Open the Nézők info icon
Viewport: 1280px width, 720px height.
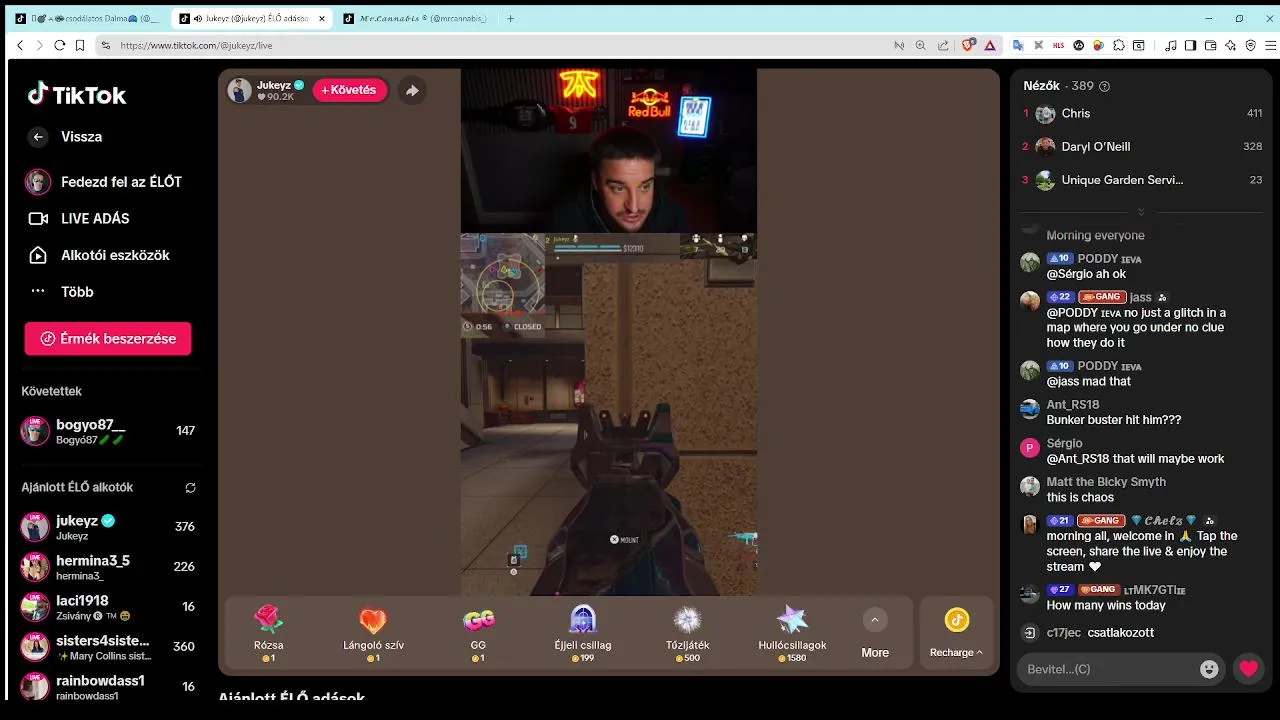coord(1104,87)
